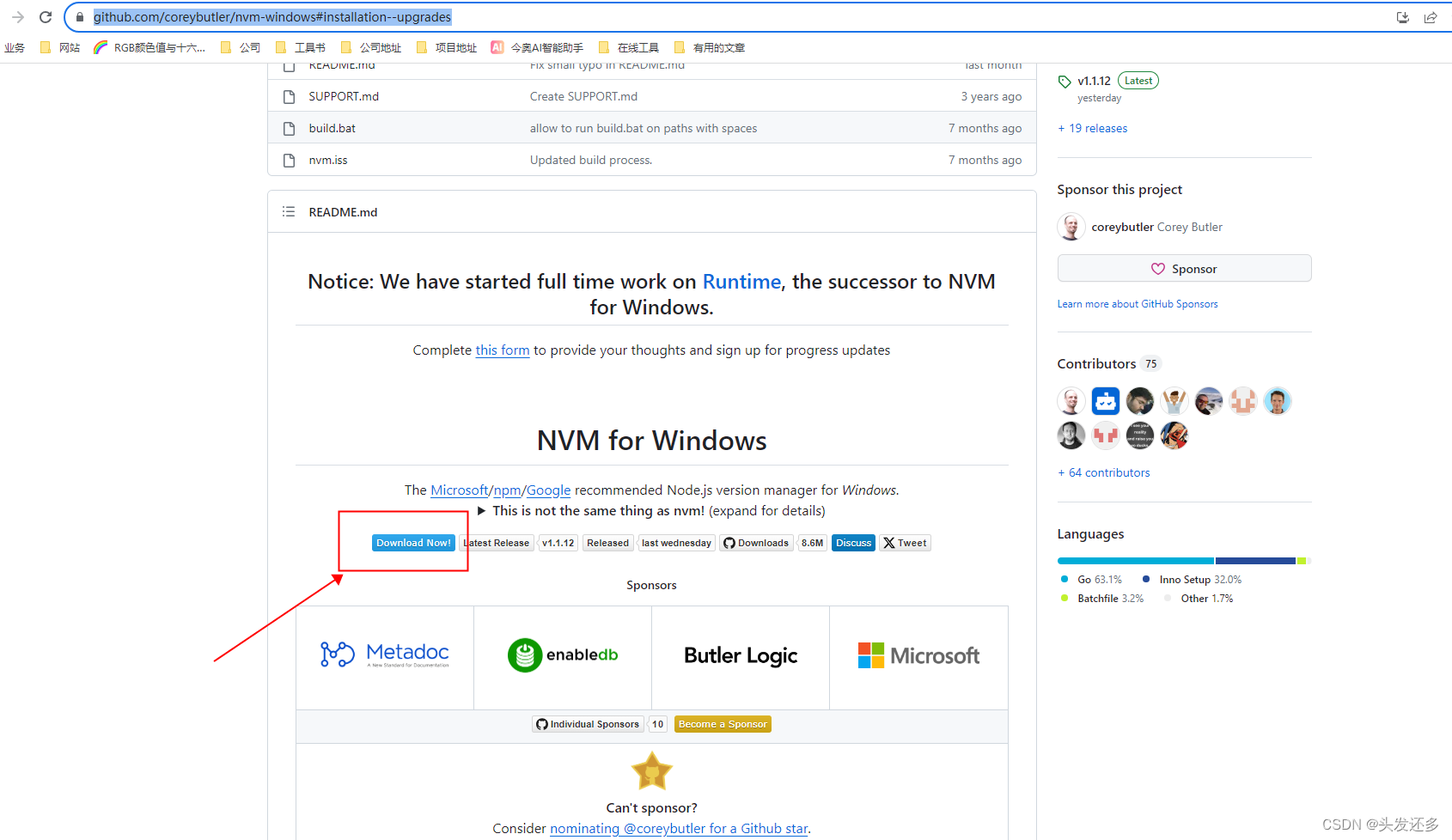Click the browser forward arrow
Viewport: 1452px width, 840px height.
[18, 17]
